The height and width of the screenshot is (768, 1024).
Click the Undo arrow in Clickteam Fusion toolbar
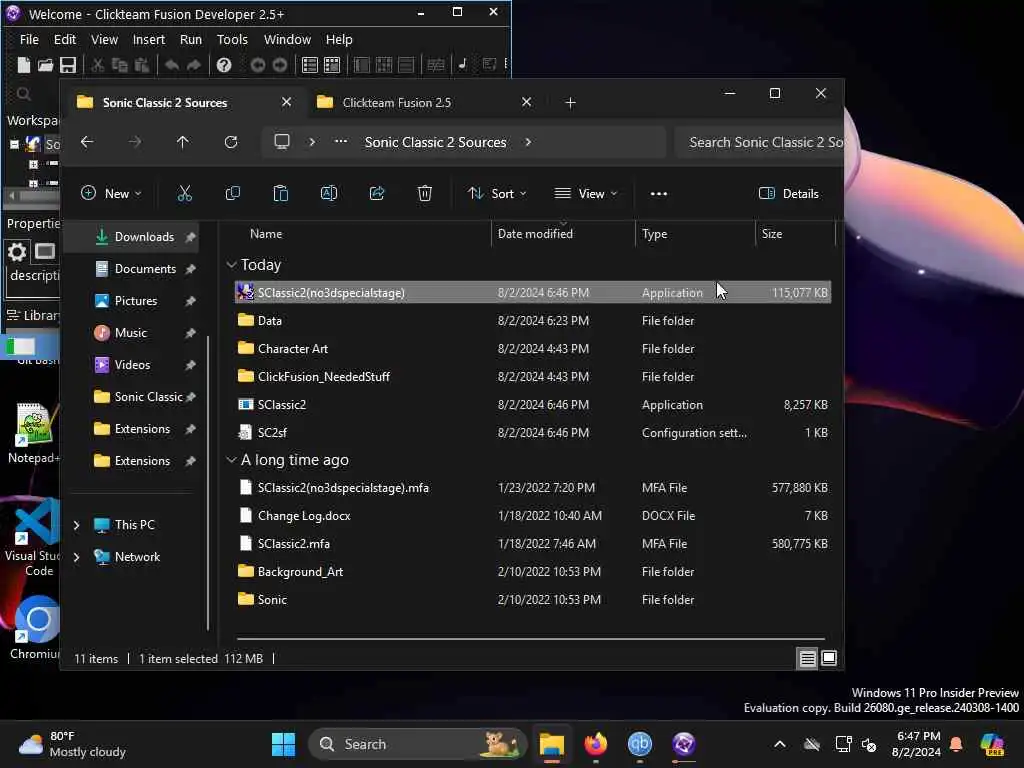[x=172, y=65]
